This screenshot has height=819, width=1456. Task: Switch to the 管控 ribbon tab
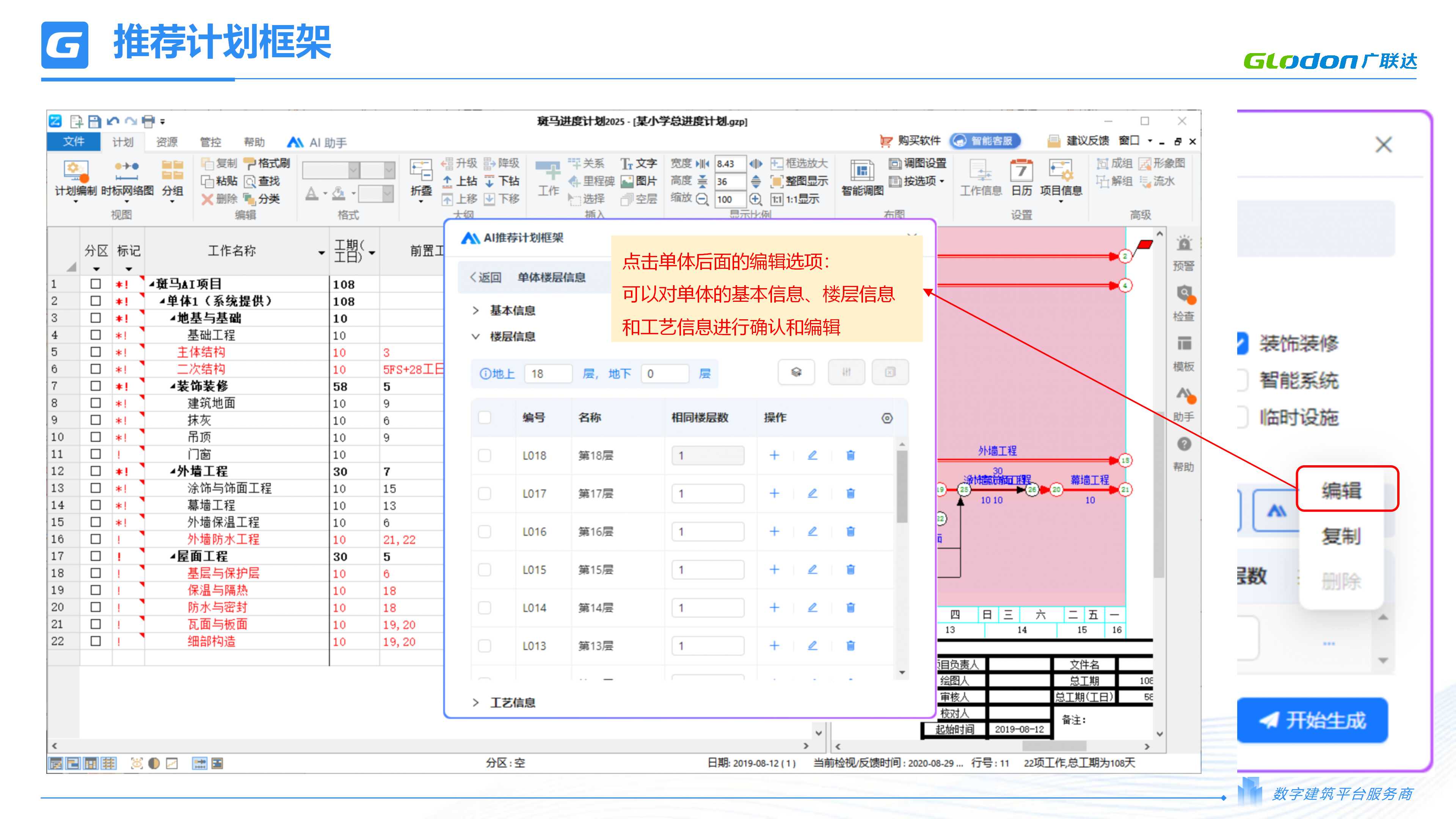tap(210, 142)
